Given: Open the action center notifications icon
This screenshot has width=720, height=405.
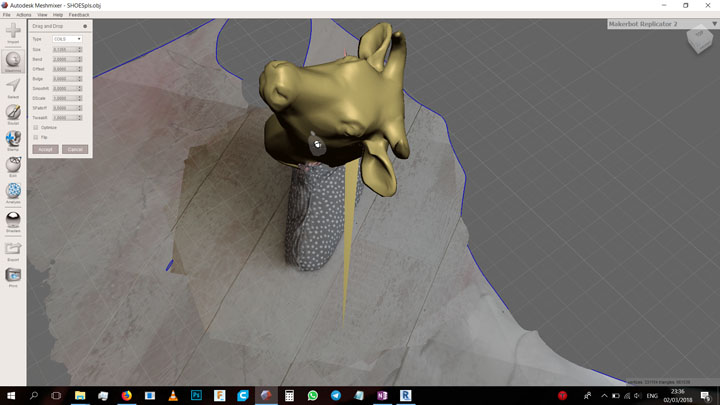Looking at the screenshot, I should click(706, 395).
